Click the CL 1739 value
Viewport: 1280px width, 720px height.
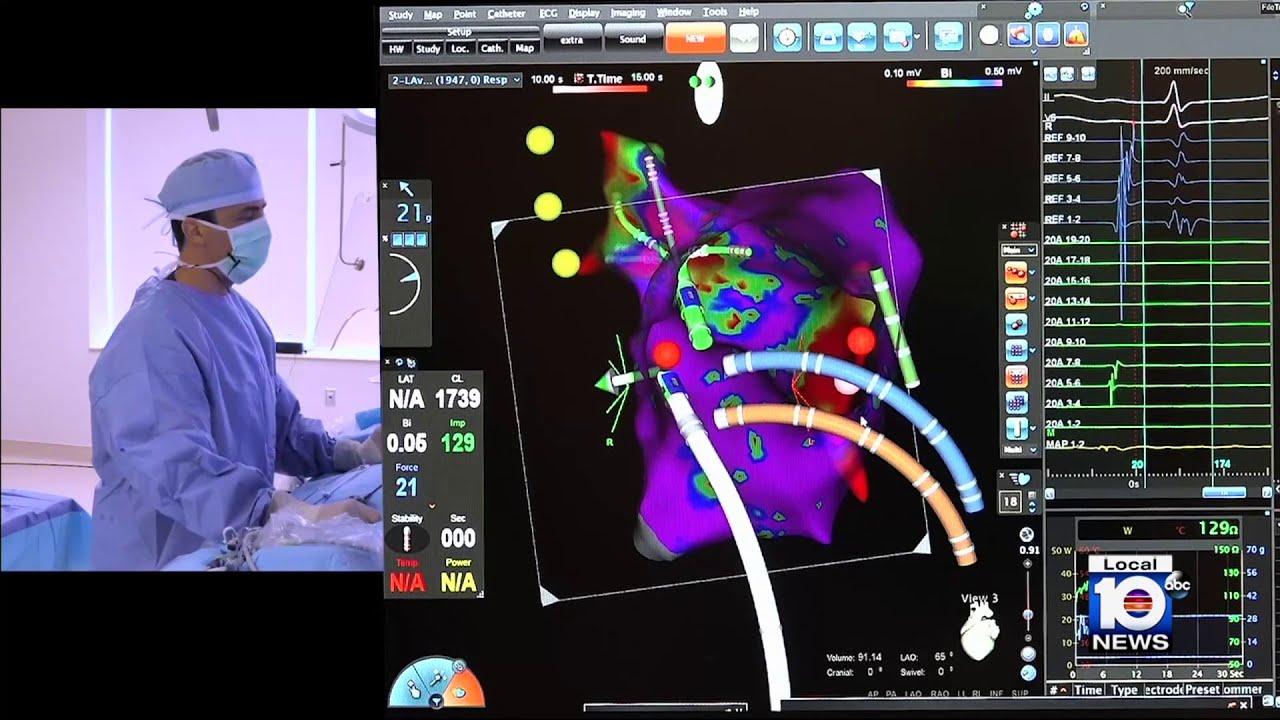(x=457, y=399)
